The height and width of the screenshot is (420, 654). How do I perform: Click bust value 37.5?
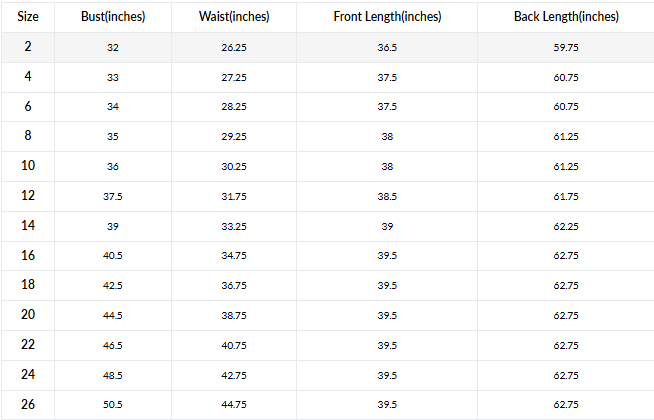[113, 196]
